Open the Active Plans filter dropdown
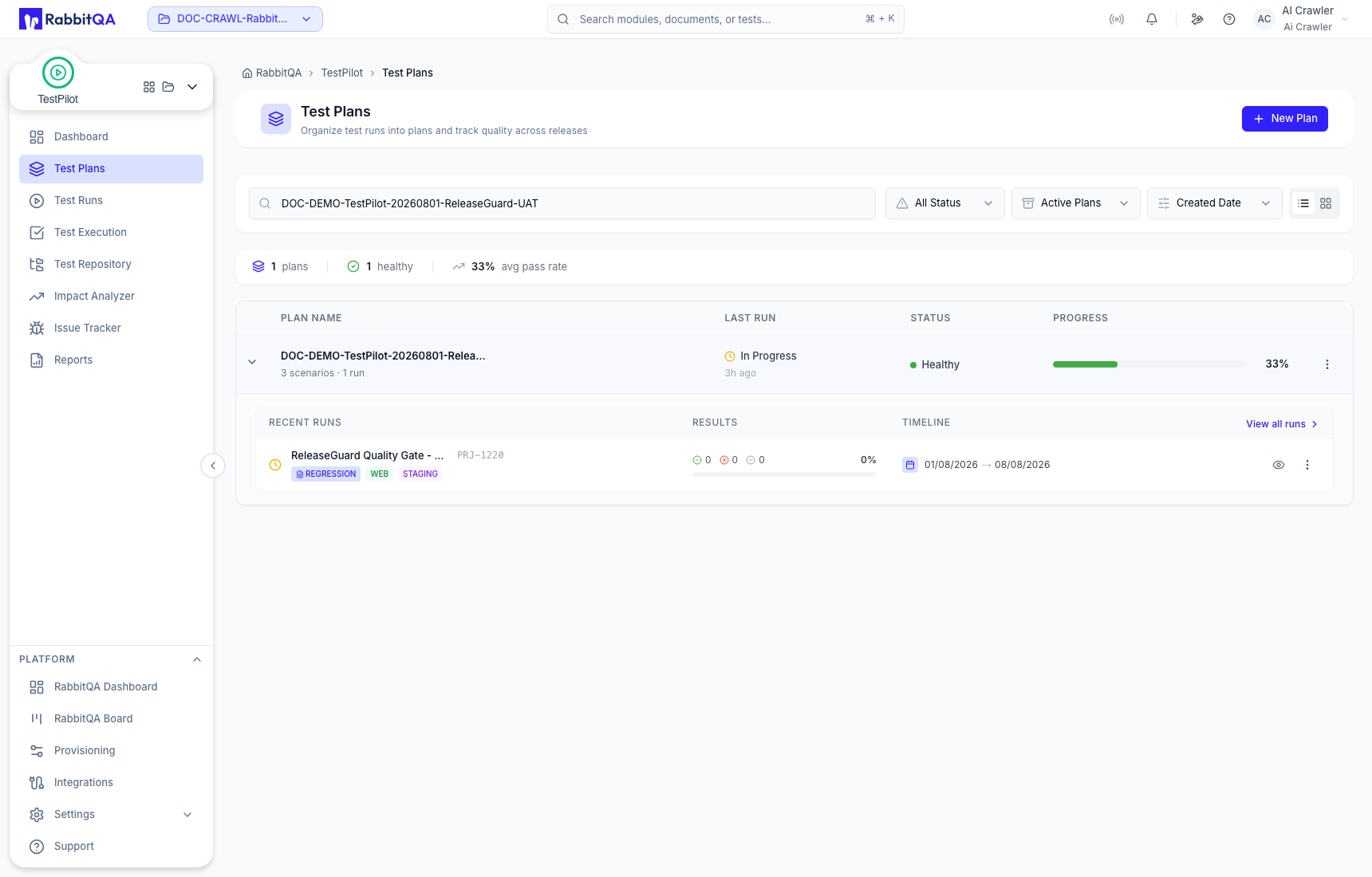The image size is (1372, 877). coord(1076,203)
